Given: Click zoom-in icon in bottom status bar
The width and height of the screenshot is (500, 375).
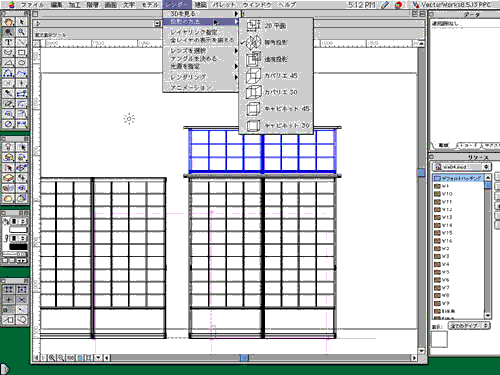Looking at the screenshot, I should click(52, 358).
